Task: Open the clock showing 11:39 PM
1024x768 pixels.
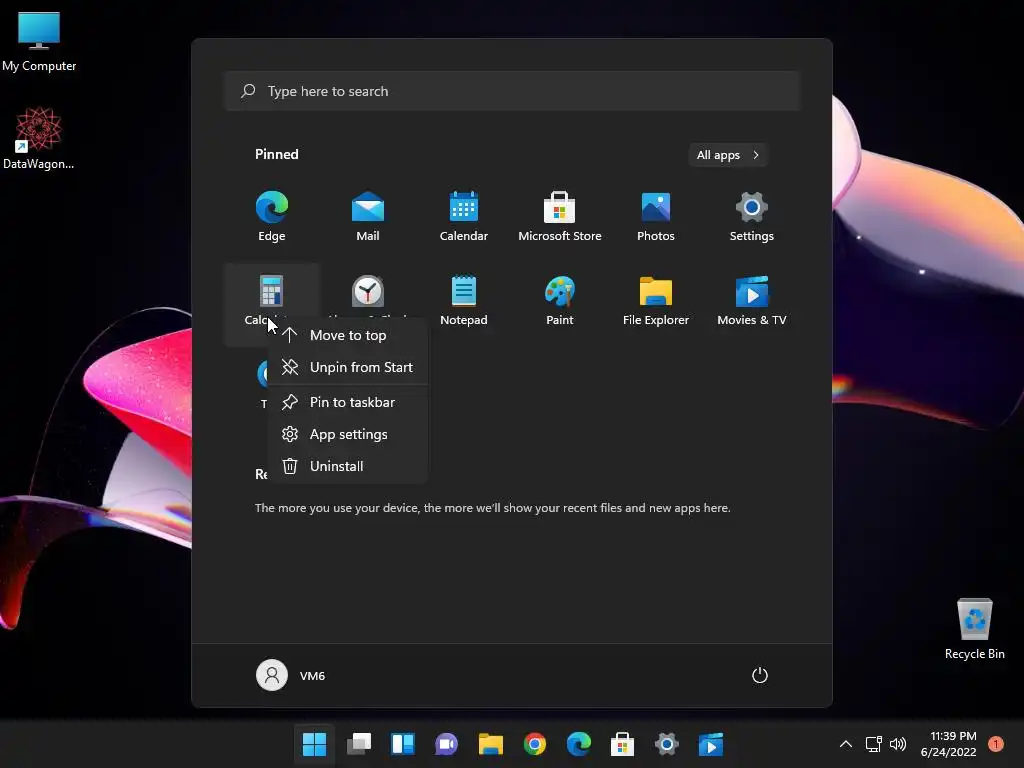Action: click(949, 744)
